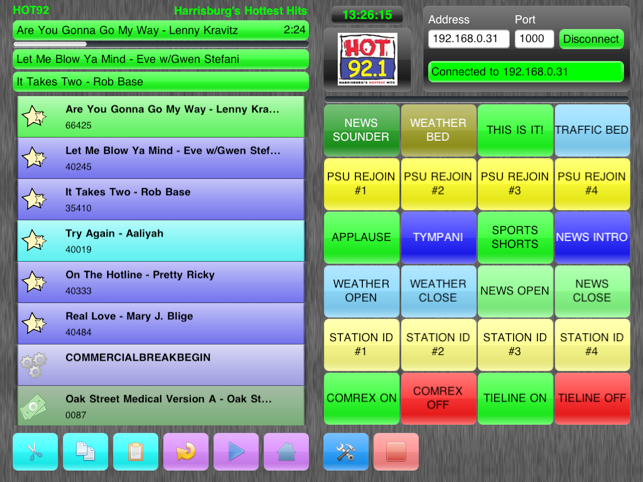
Task: Click money icon beside Oak Street Medical
Action: coord(33,407)
